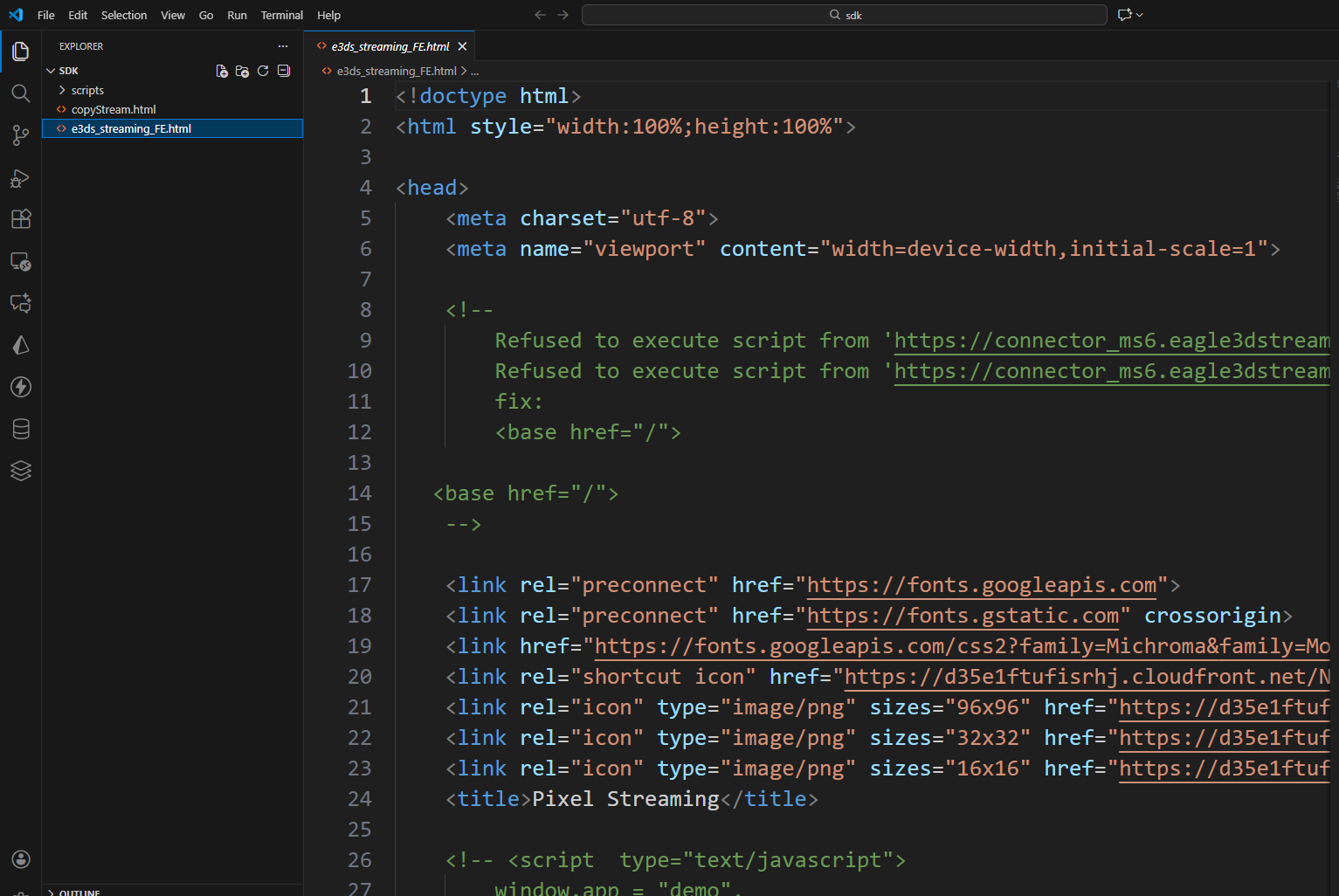This screenshot has height=896, width=1339.
Task: Expand the Outline section
Action: coord(79,892)
